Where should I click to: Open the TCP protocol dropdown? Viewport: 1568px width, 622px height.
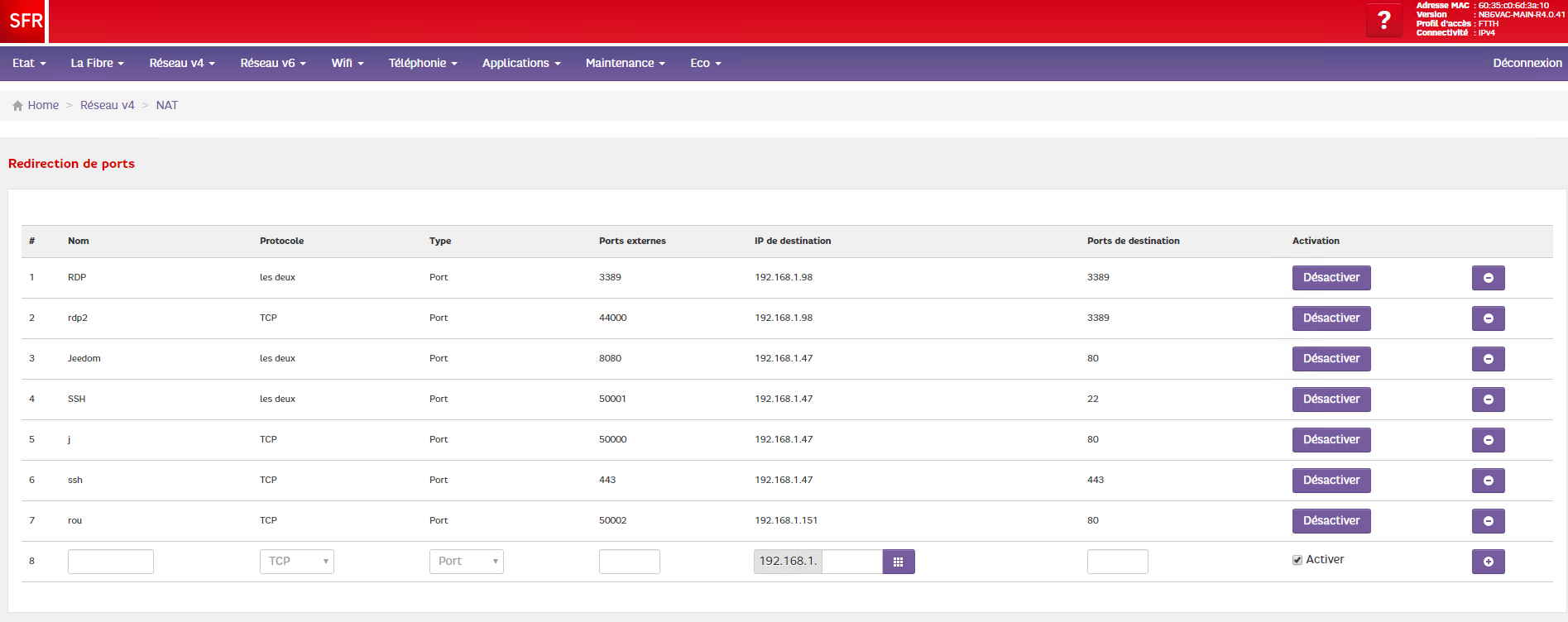[x=296, y=562]
